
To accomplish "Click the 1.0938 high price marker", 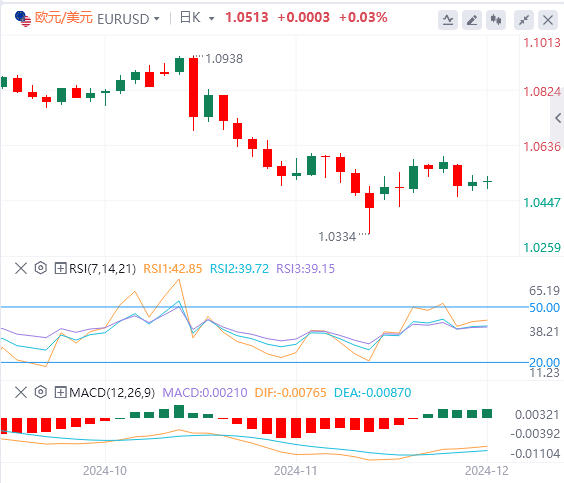I will [x=224, y=59].
